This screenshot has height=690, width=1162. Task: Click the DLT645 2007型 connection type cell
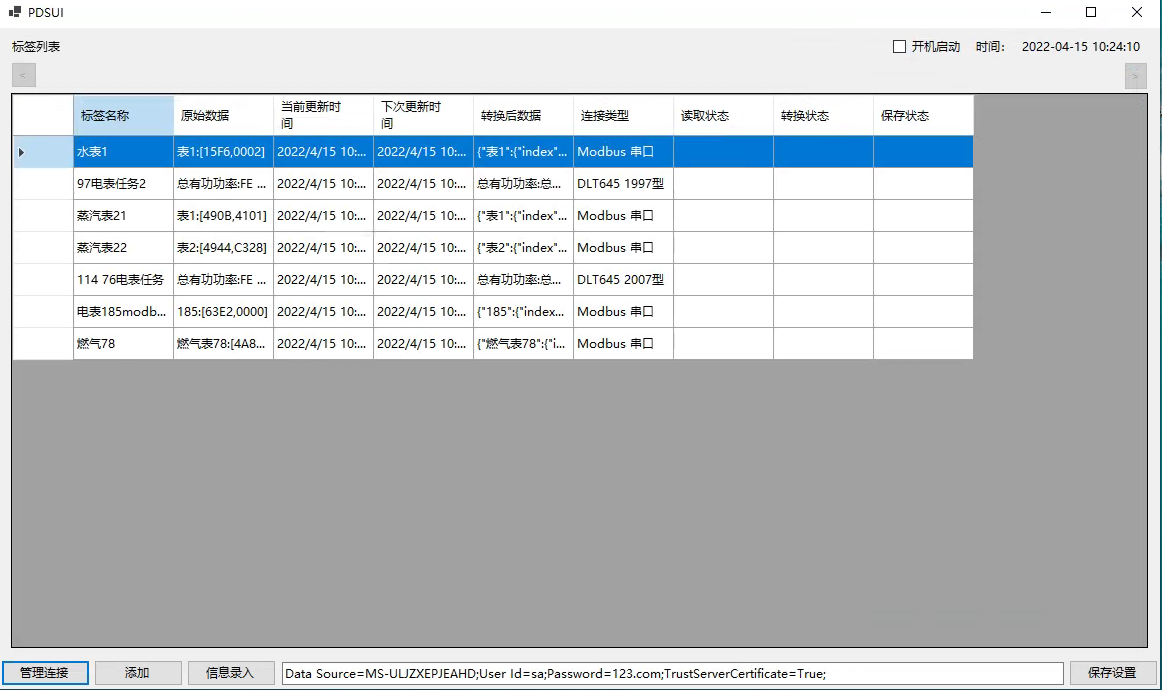[622, 280]
